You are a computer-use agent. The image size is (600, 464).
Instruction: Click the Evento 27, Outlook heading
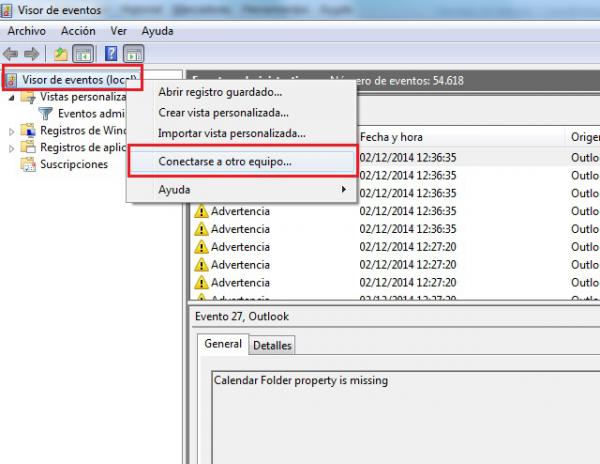[x=242, y=316]
